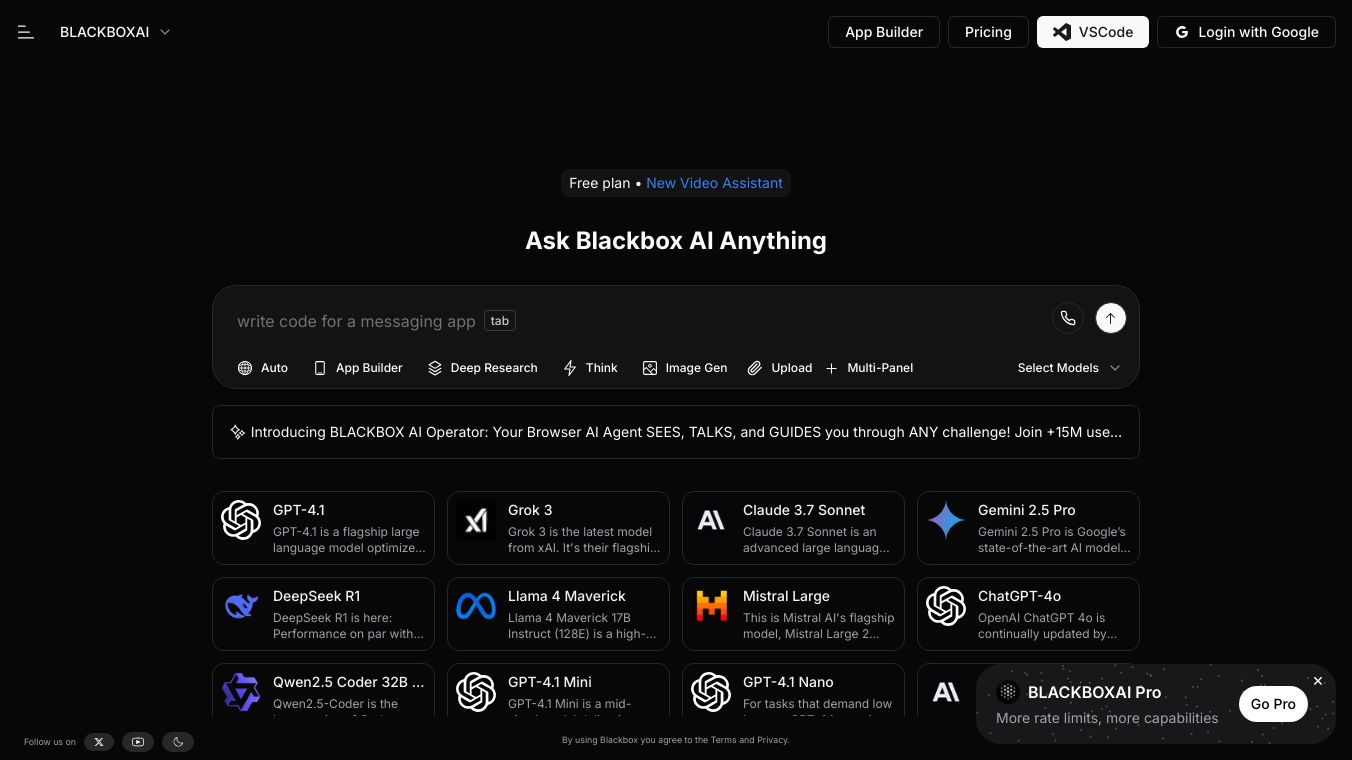
Task: Open App Builder in top navigation
Action: [883, 32]
